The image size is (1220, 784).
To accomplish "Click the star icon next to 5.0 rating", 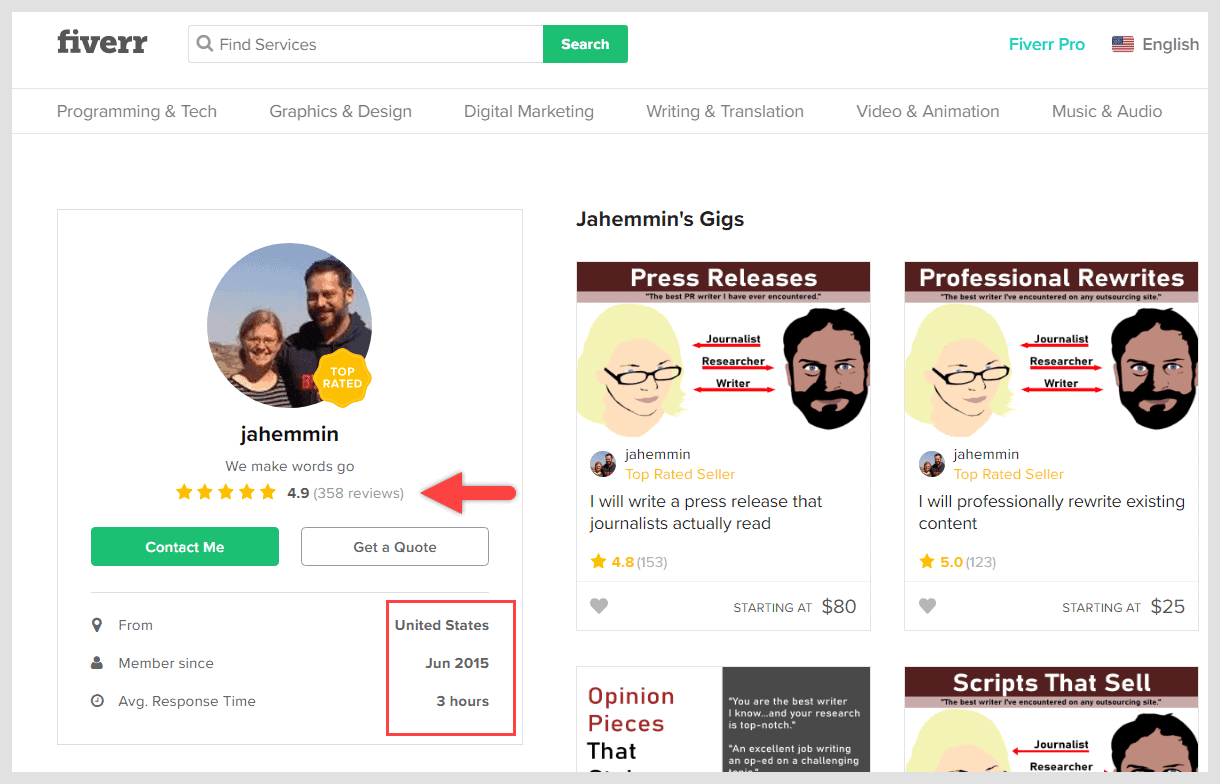I will pyautogui.click(x=927, y=561).
